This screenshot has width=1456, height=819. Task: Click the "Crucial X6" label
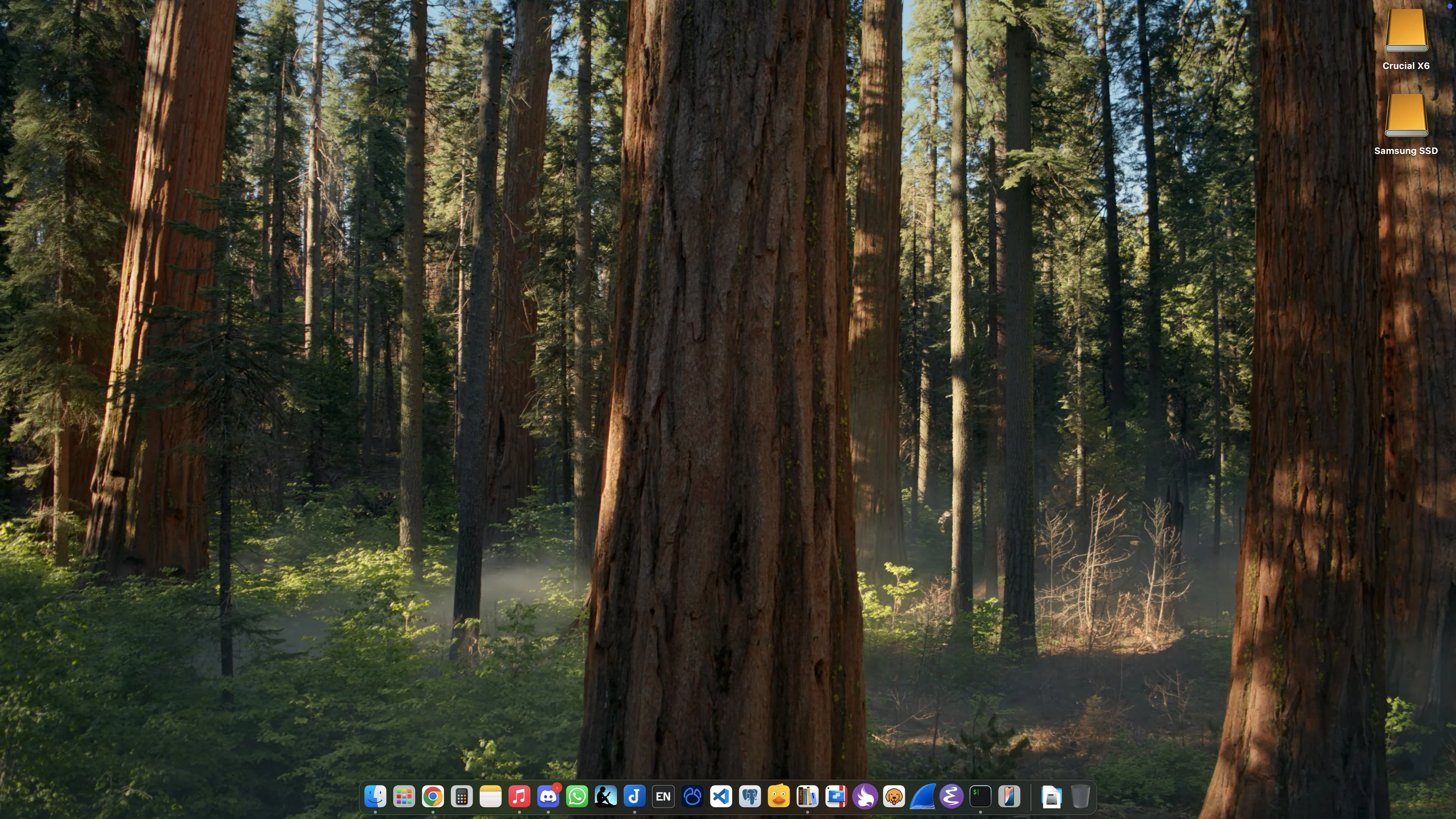[x=1406, y=66]
